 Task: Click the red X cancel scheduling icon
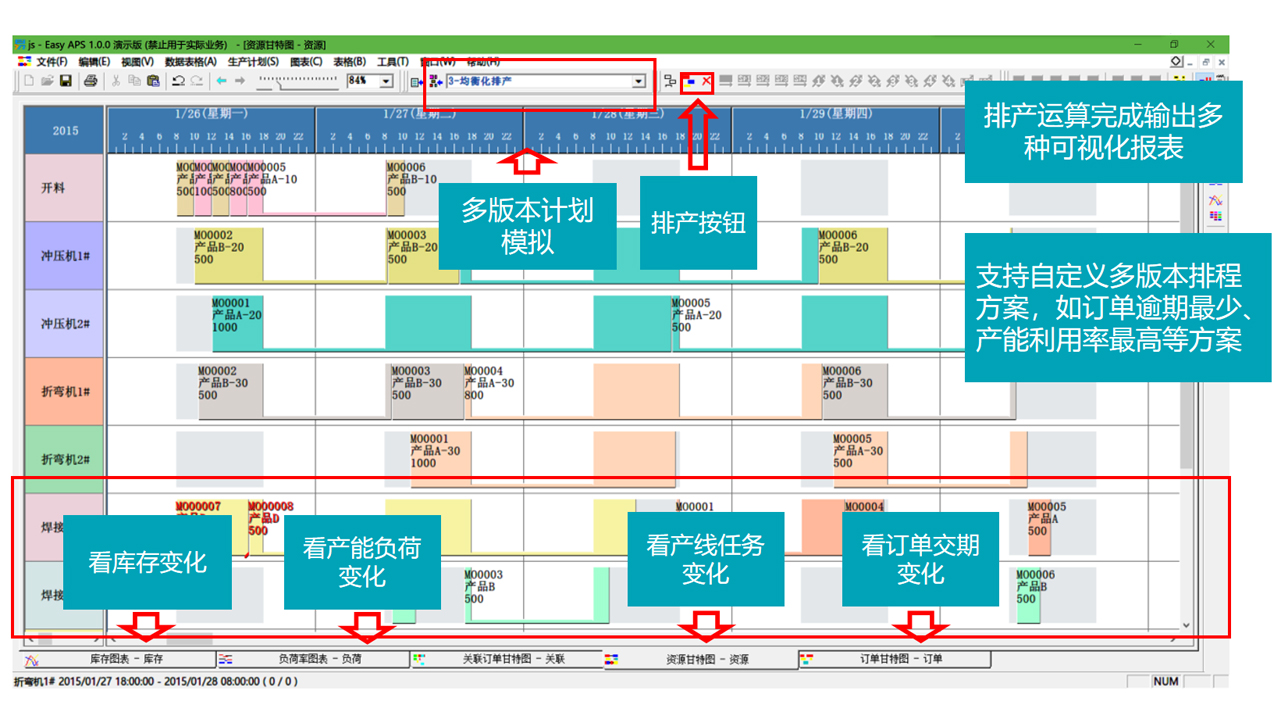(x=706, y=81)
